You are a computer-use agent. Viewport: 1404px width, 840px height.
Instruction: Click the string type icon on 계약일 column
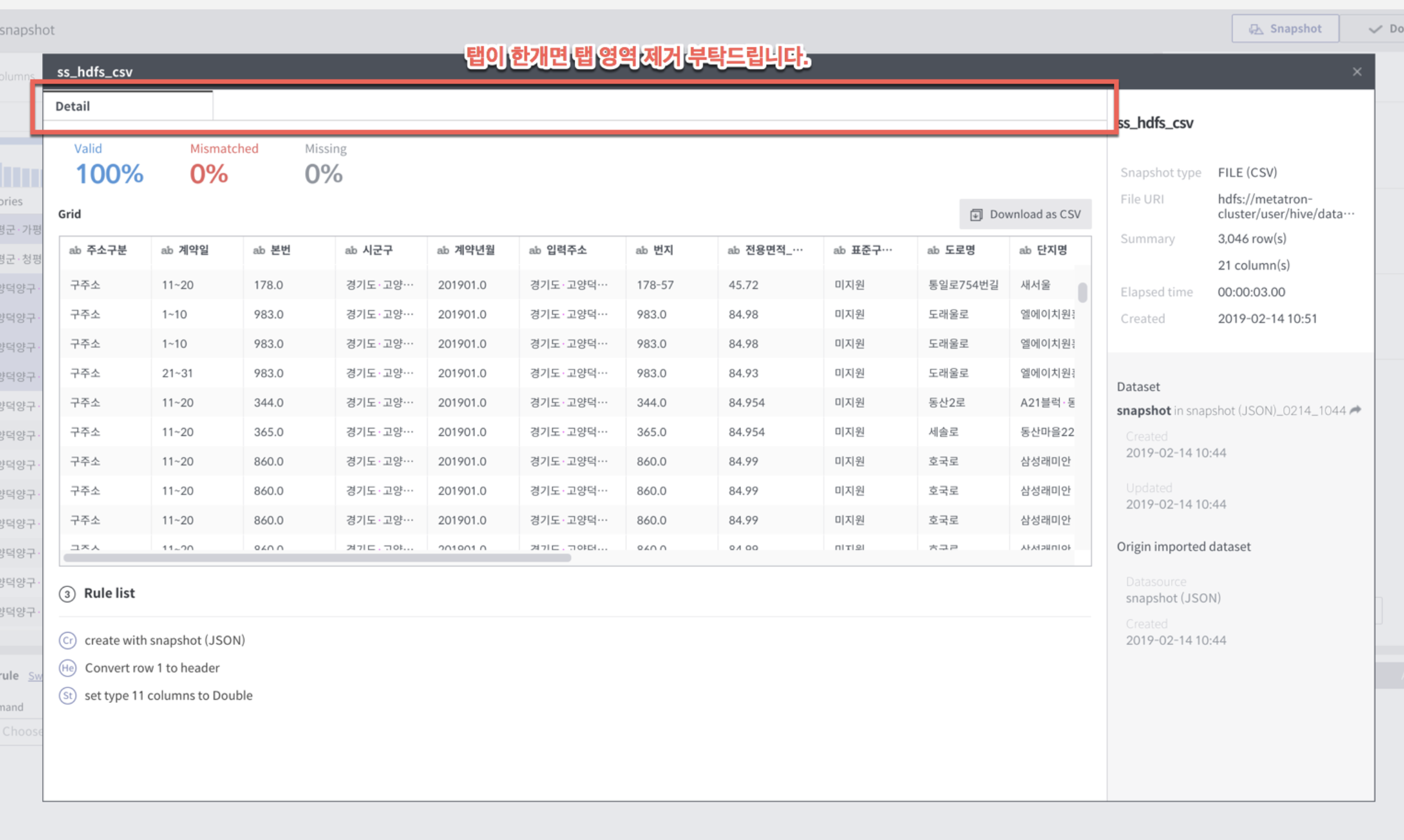point(166,250)
